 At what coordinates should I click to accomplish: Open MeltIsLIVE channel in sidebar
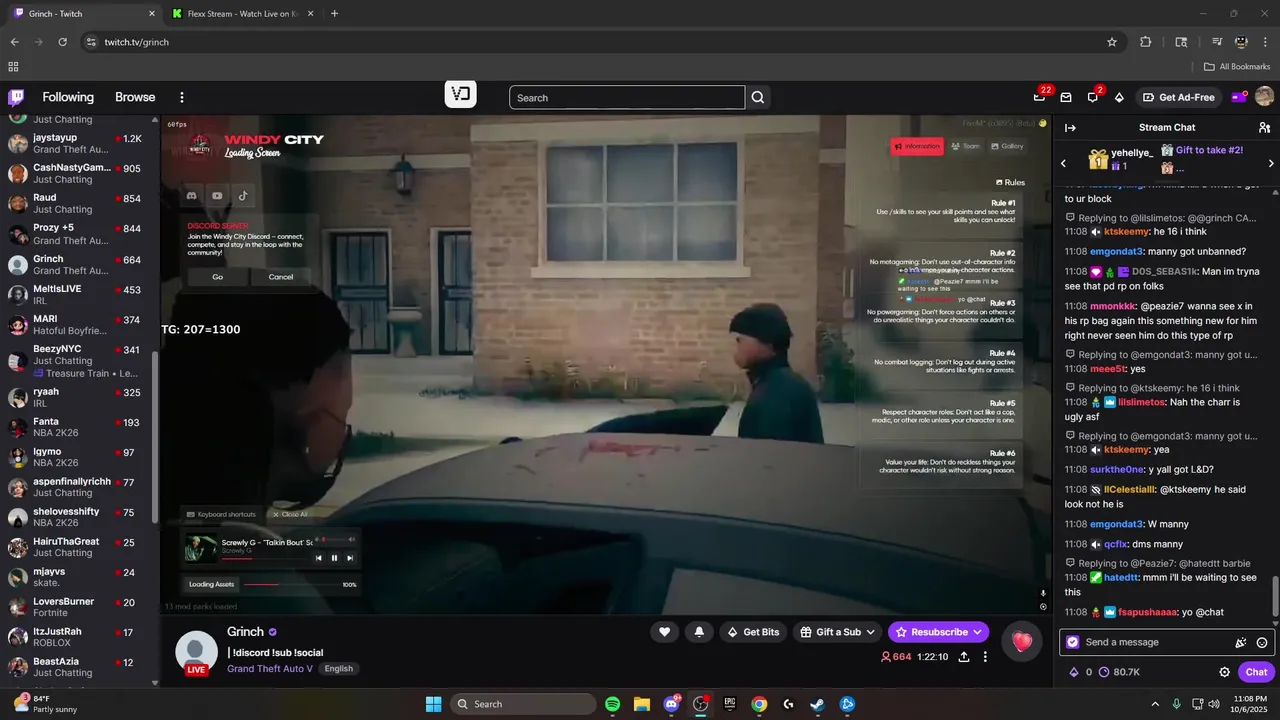pyautogui.click(x=77, y=294)
